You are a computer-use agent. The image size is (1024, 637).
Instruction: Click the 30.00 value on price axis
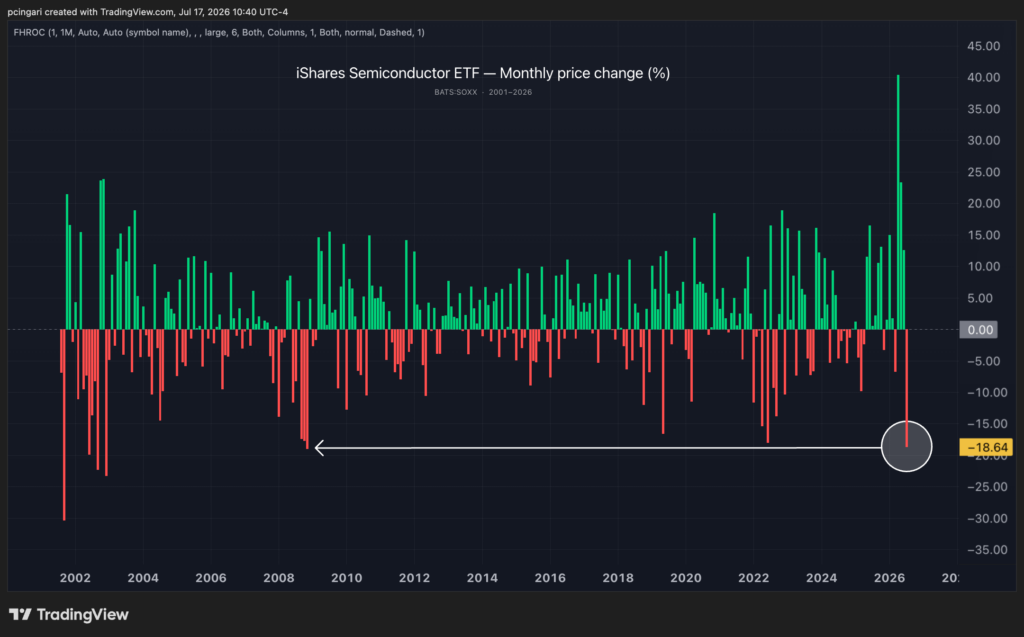pyautogui.click(x=984, y=140)
